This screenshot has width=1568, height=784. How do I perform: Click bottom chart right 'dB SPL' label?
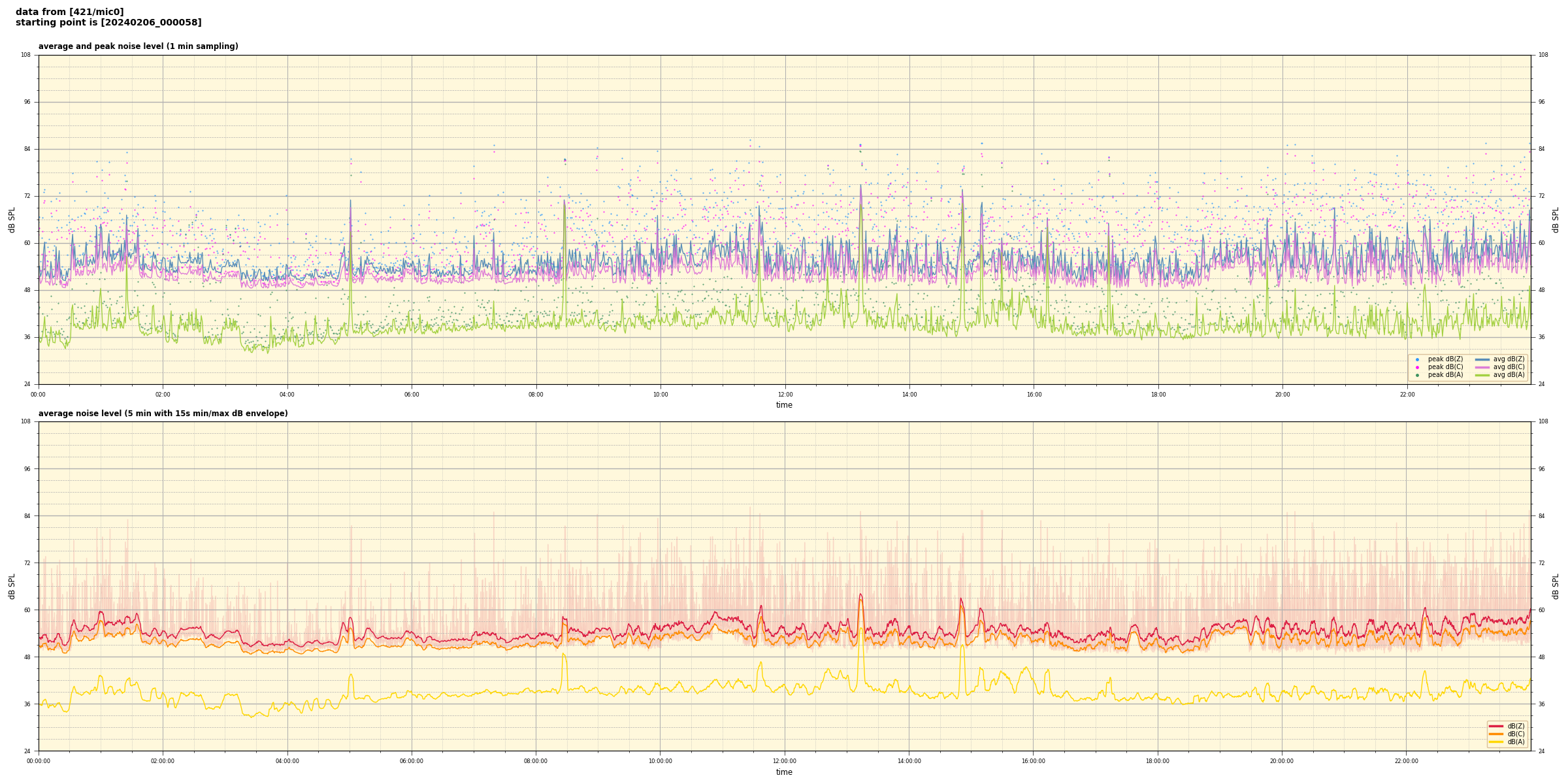pyautogui.click(x=1556, y=586)
